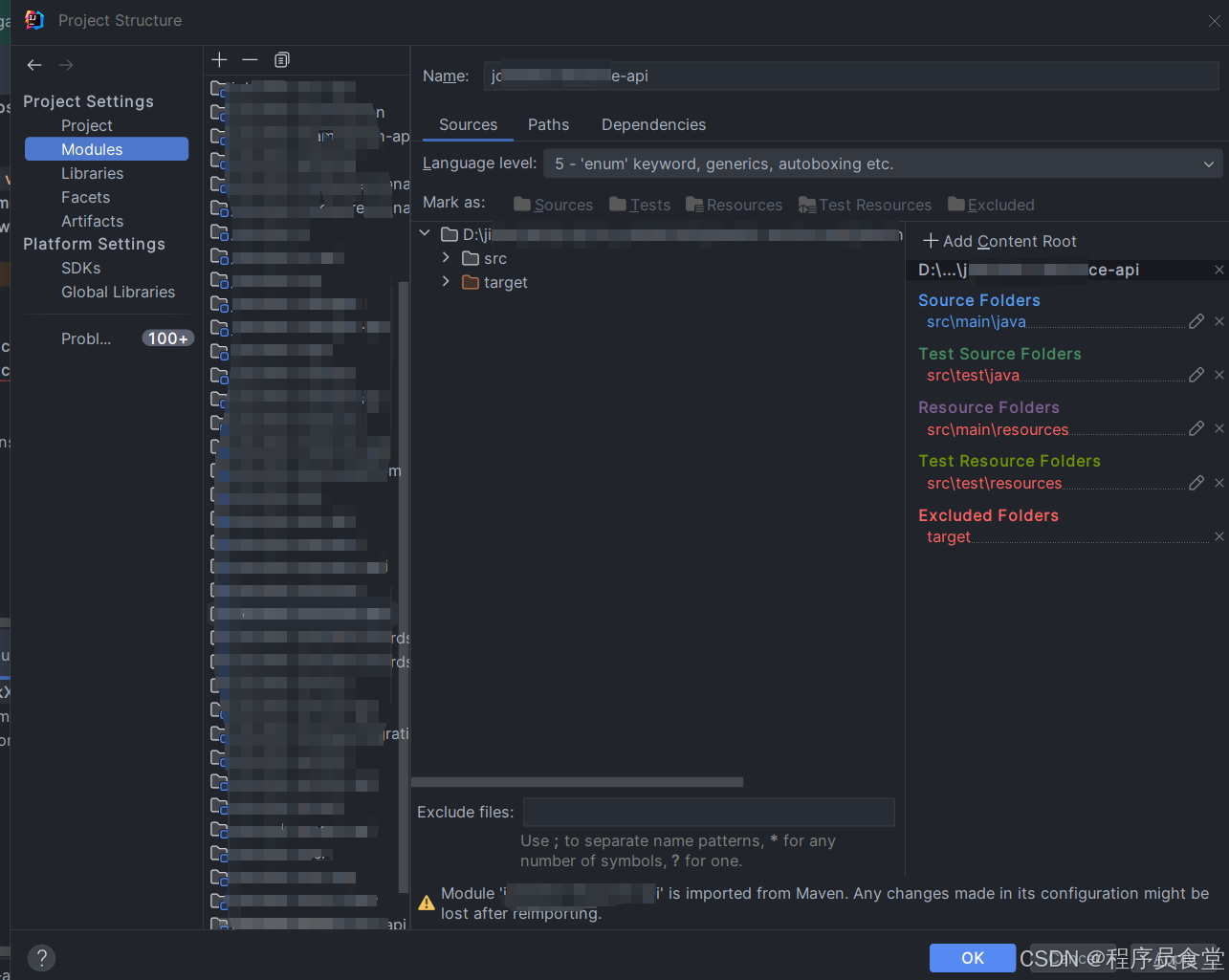This screenshot has height=980, width=1229.
Task: Click the Add module plus icon
Action: click(x=218, y=59)
